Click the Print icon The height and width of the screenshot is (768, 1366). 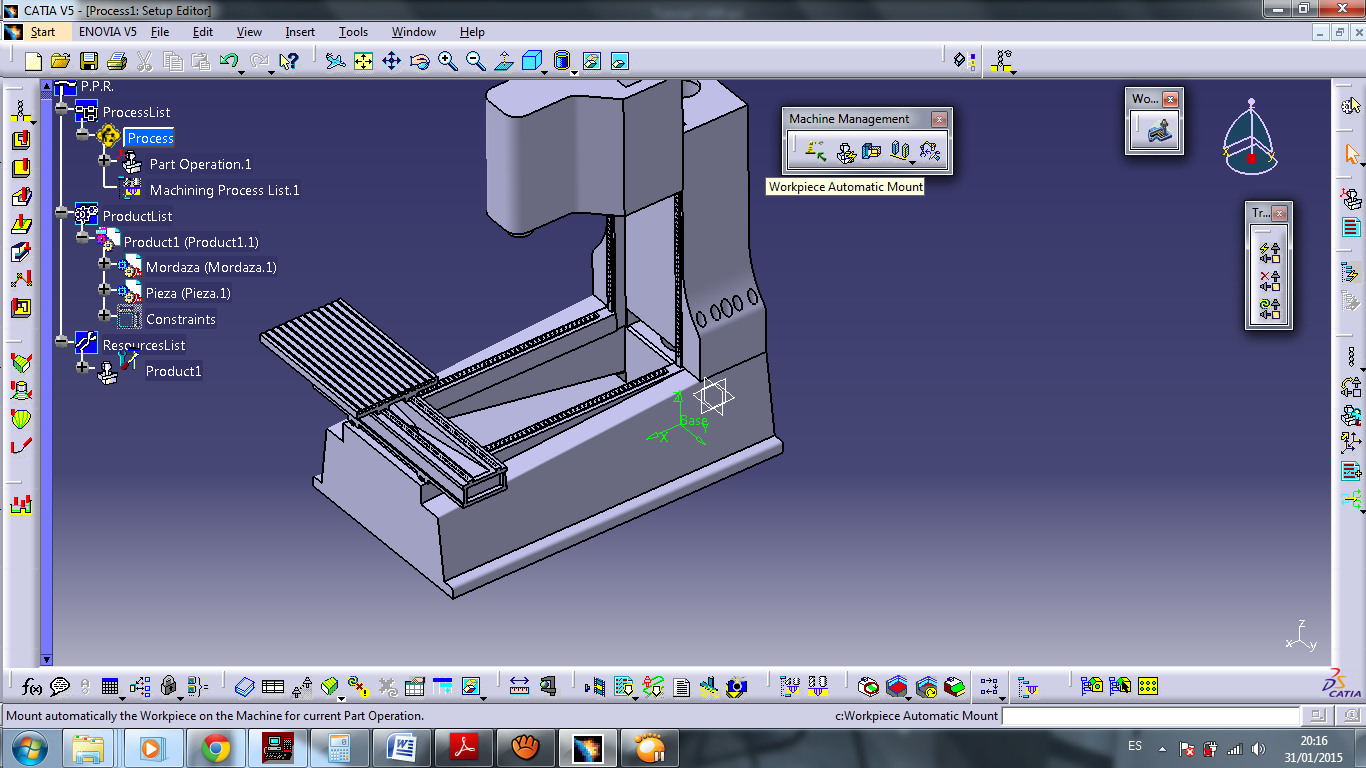pos(116,61)
